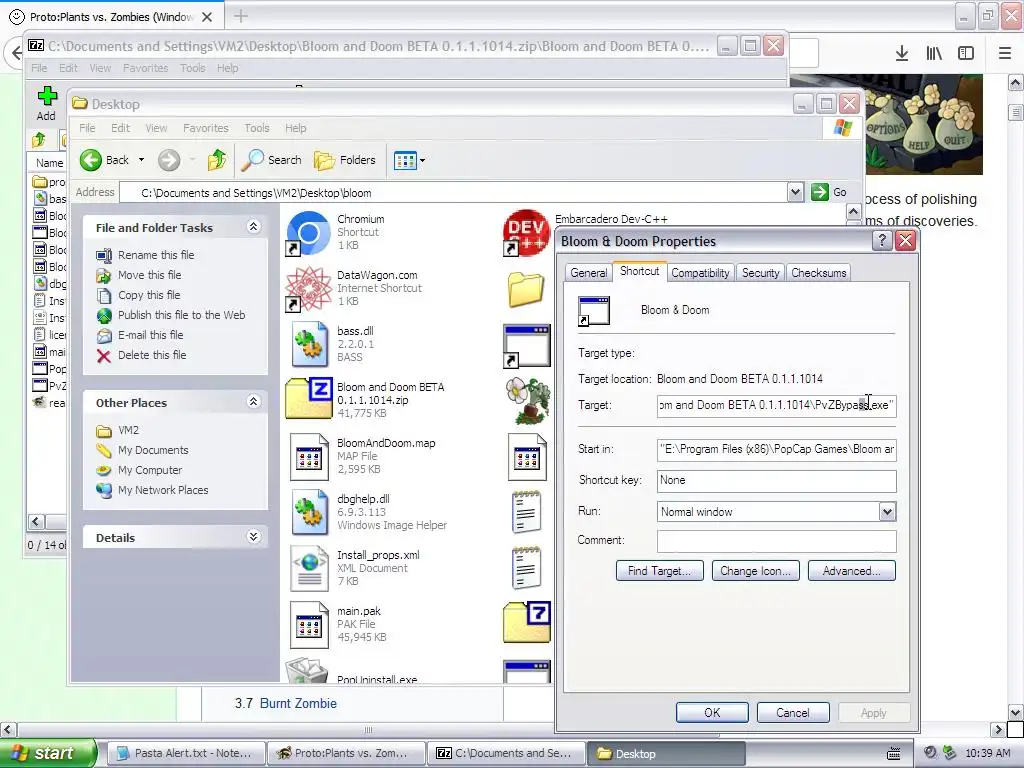
Task: Select the Install_props.xml file icon
Action: pos(308,569)
